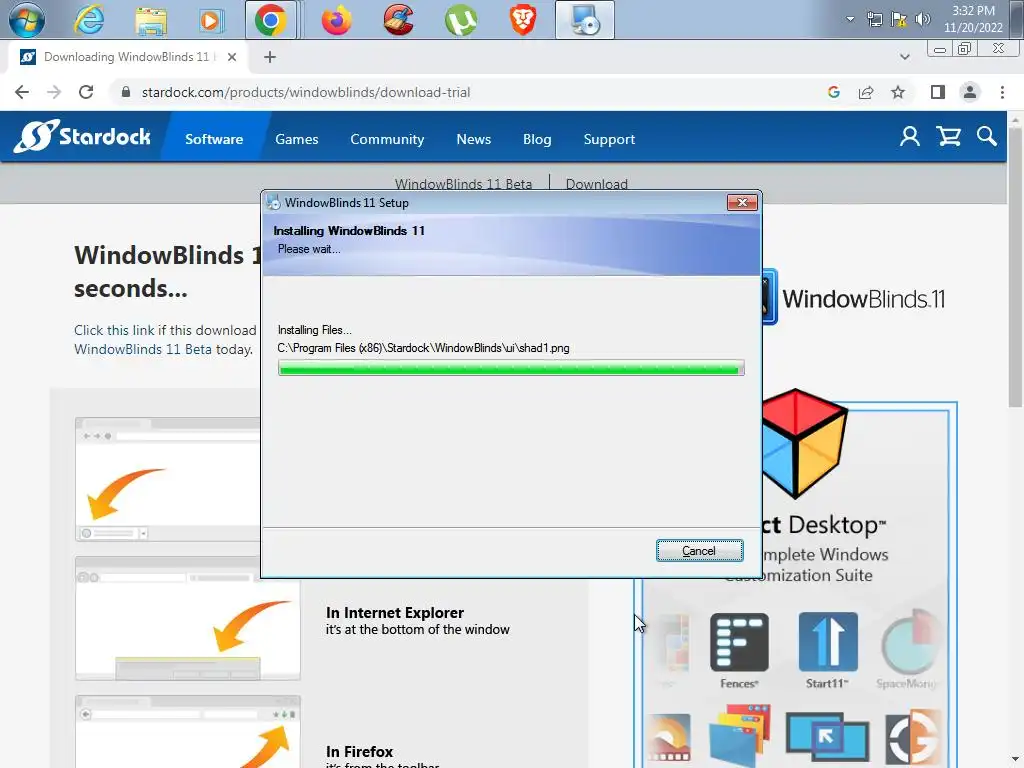Open the Object Desktop cube logo
Image resolution: width=1024 pixels, height=768 pixels.
[x=805, y=443]
